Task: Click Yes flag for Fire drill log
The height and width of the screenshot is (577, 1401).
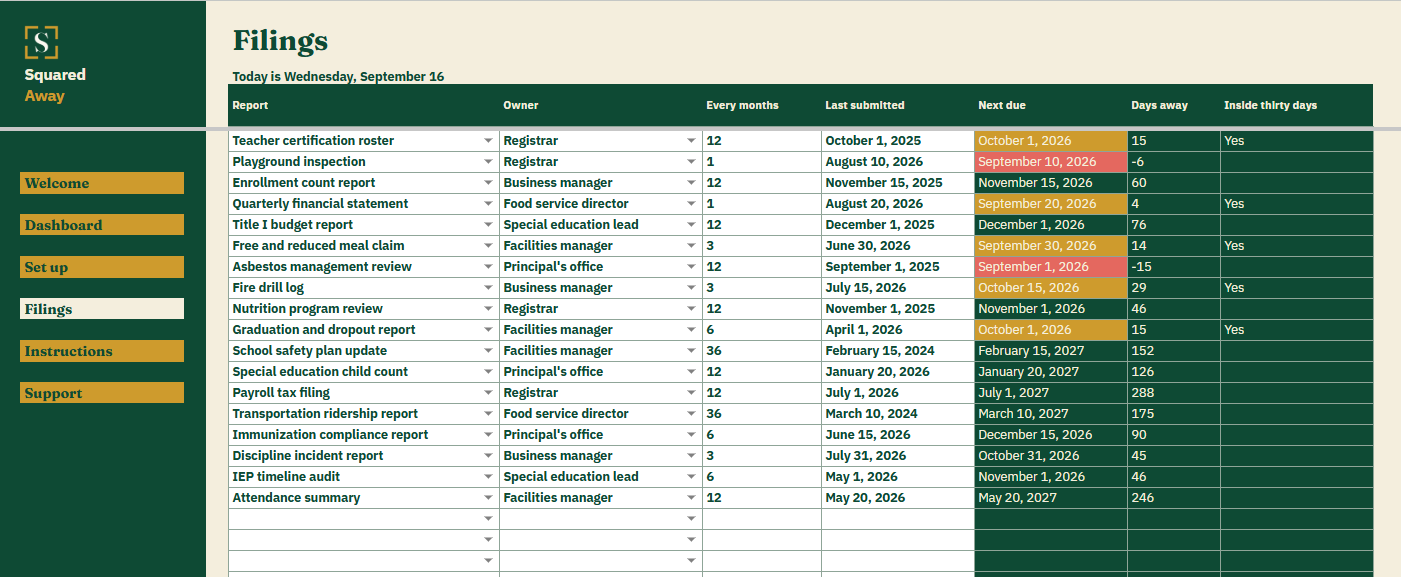Action: pyautogui.click(x=1297, y=288)
